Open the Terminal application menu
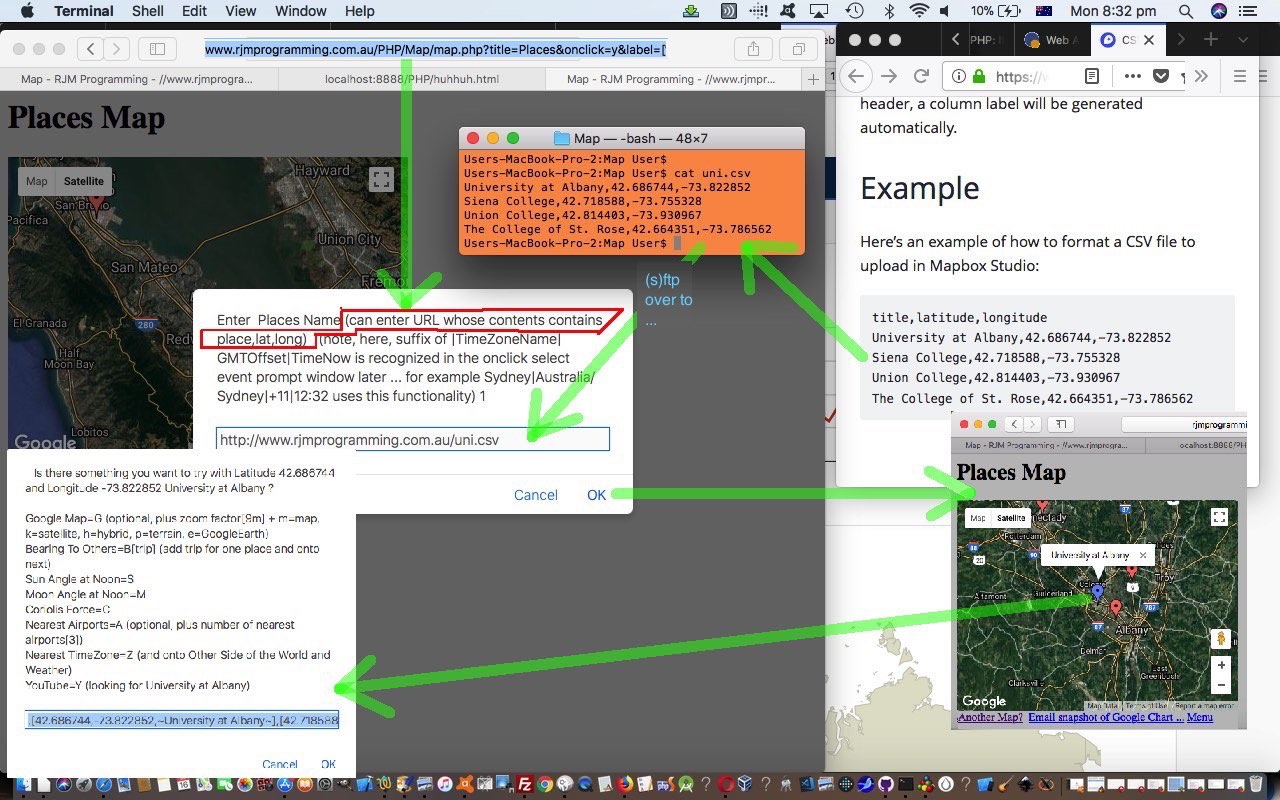The image size is (1280, 800). point(83,11)
